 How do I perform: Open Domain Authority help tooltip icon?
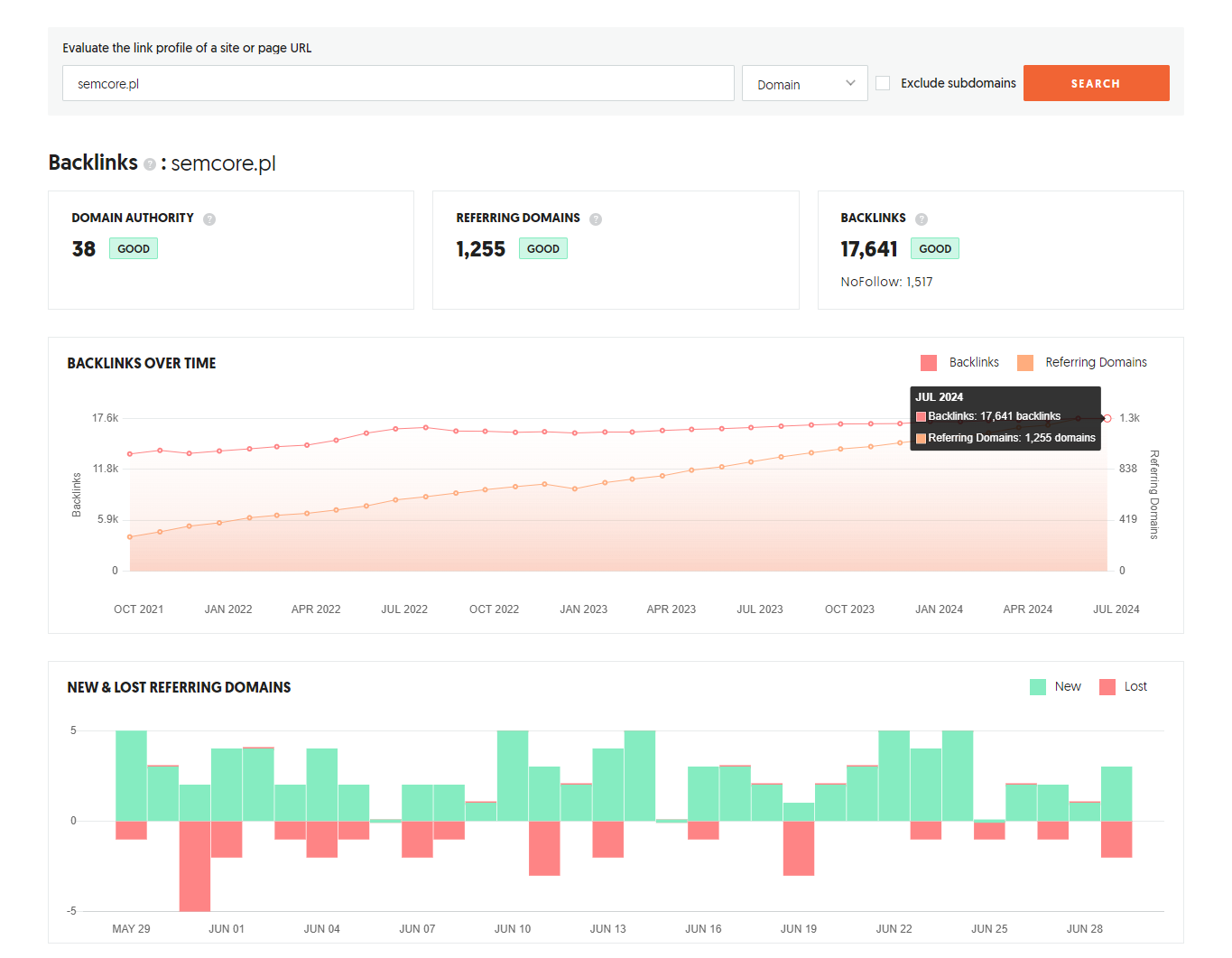[x=209, y=219]
